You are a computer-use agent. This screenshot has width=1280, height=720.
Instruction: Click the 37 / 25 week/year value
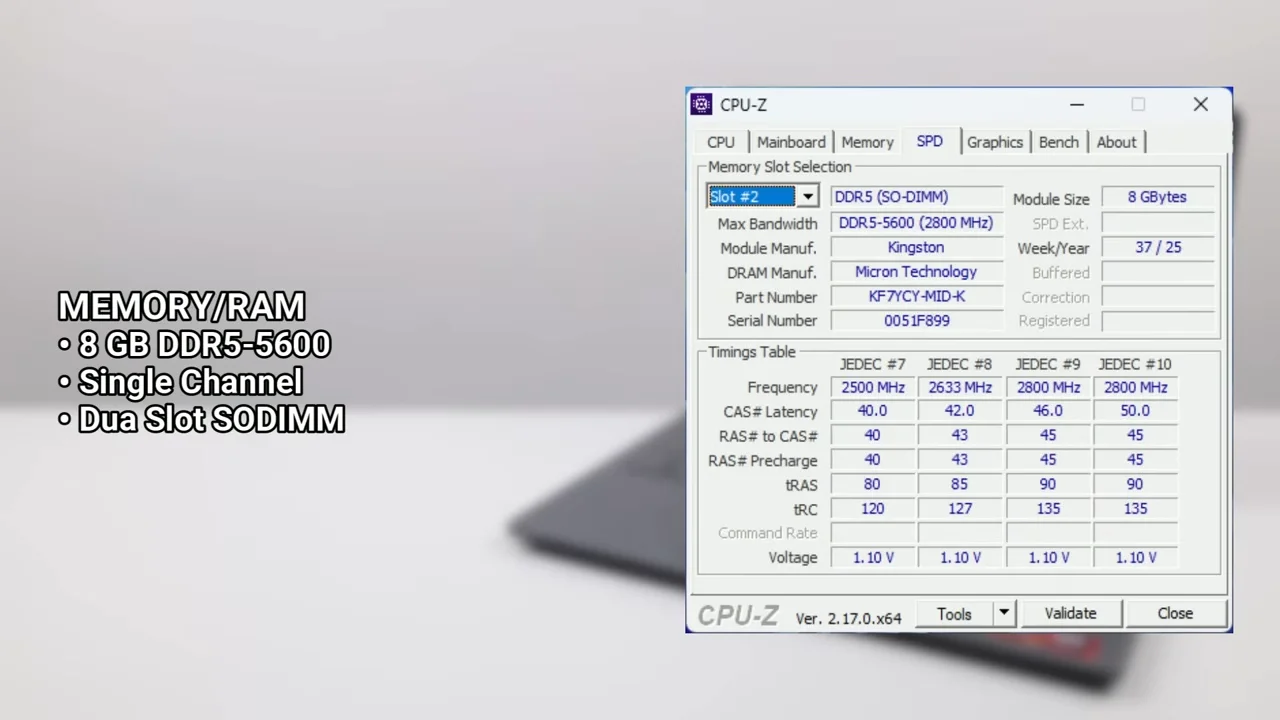[x=1157, y=247]
